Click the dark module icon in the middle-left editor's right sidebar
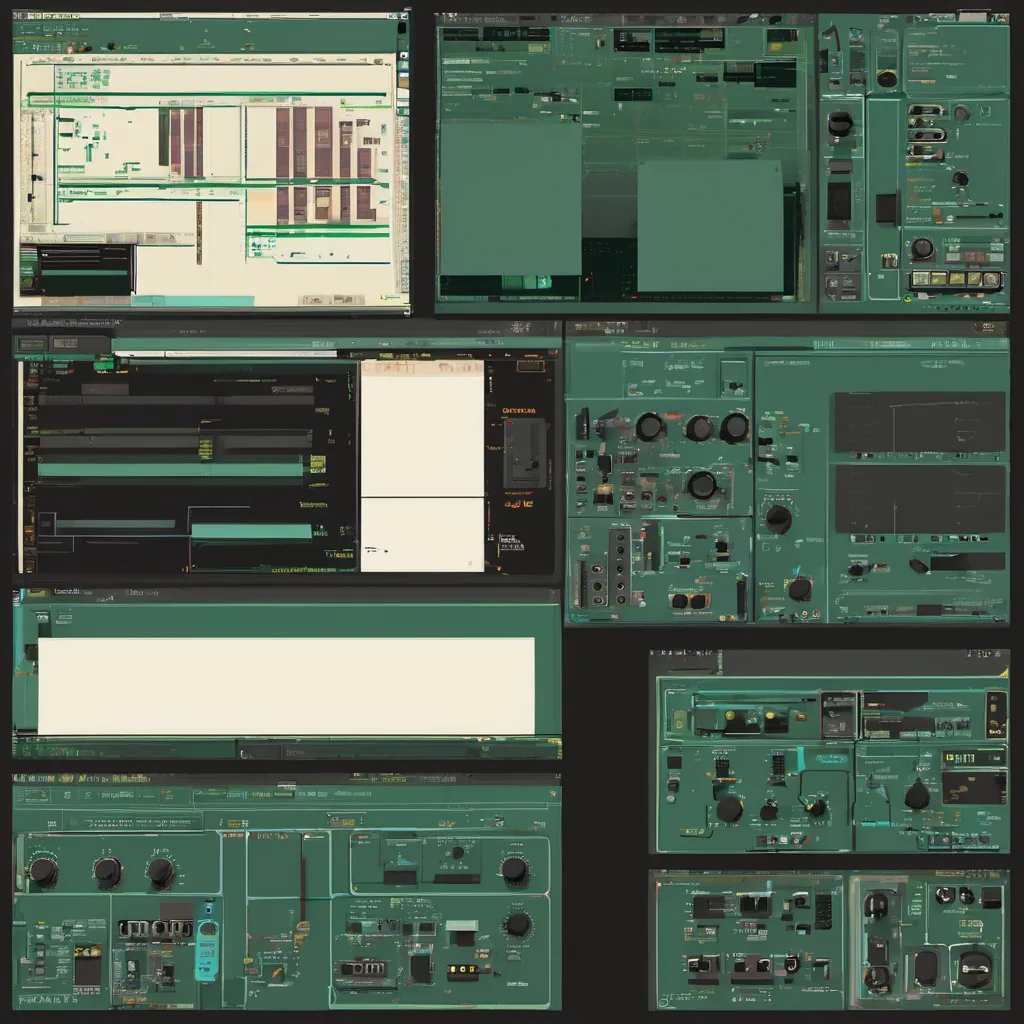This screenshot has height=1024, width=1024. 524,452
